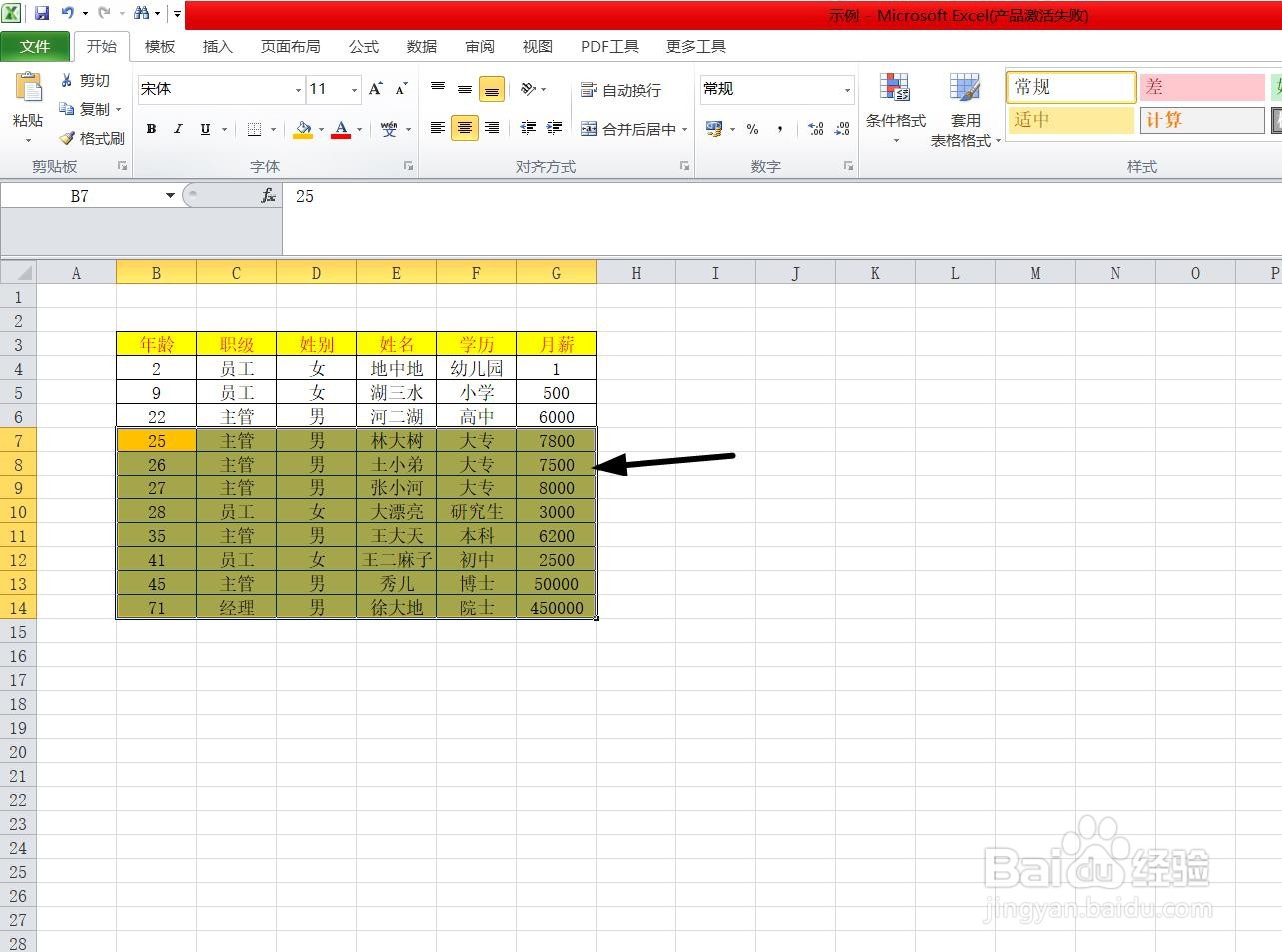1282x952 pixels.
Task: Toggle align text left
Action: (x=438, y=128)
